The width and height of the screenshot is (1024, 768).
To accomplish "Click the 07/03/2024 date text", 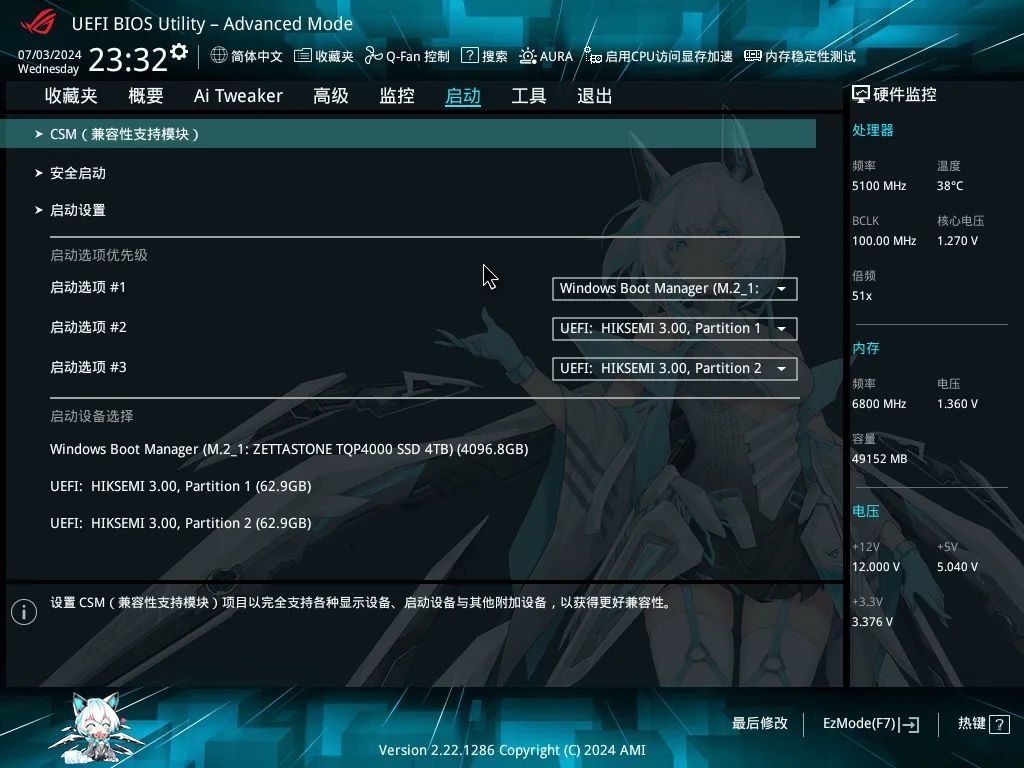I will [x=50, y=55].
